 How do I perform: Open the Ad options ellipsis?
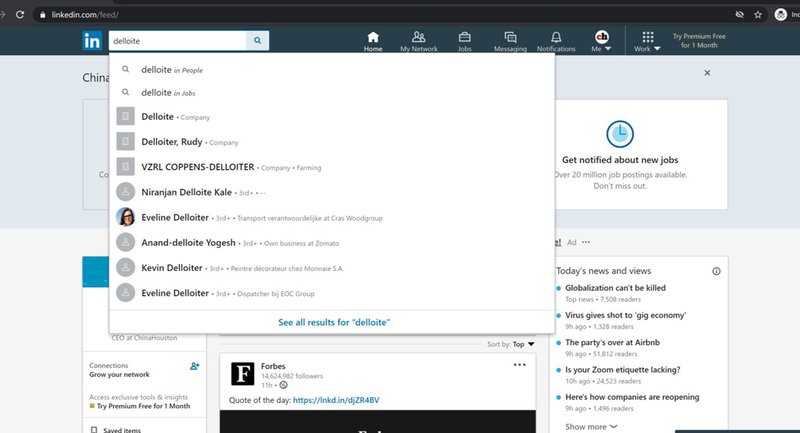[x=586, y=242]
